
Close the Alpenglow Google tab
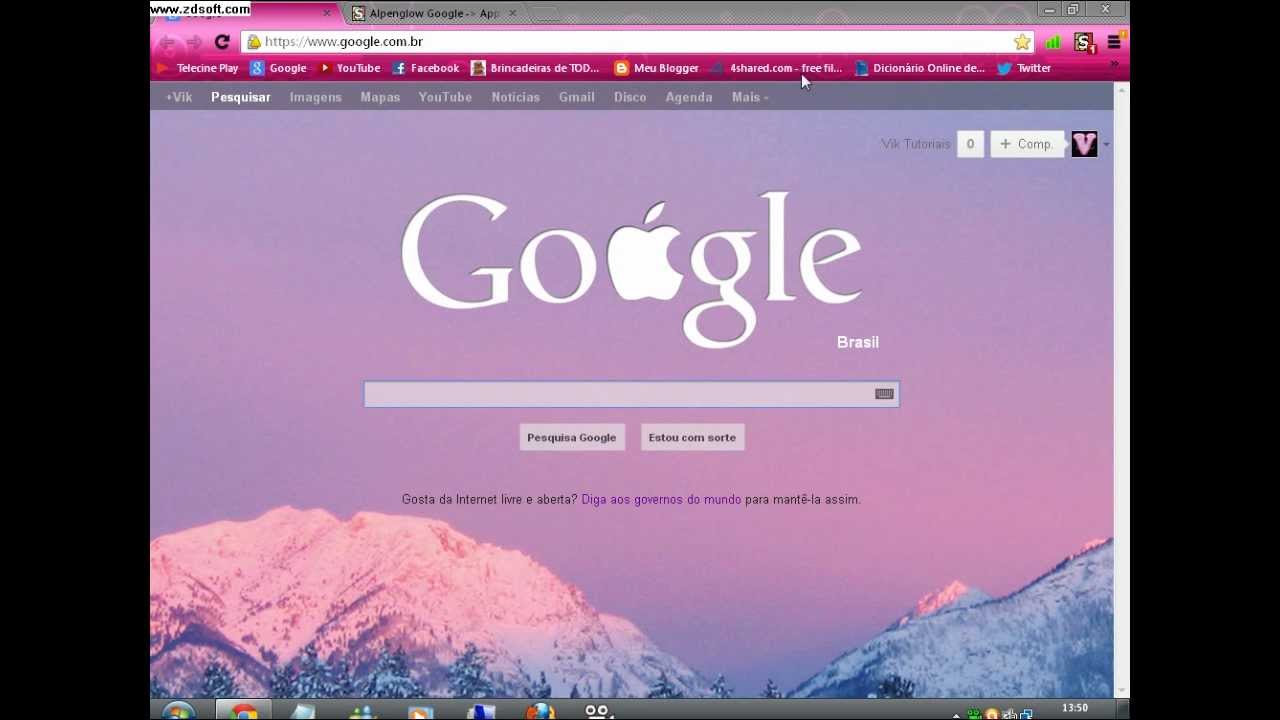(x=513, y=13)
